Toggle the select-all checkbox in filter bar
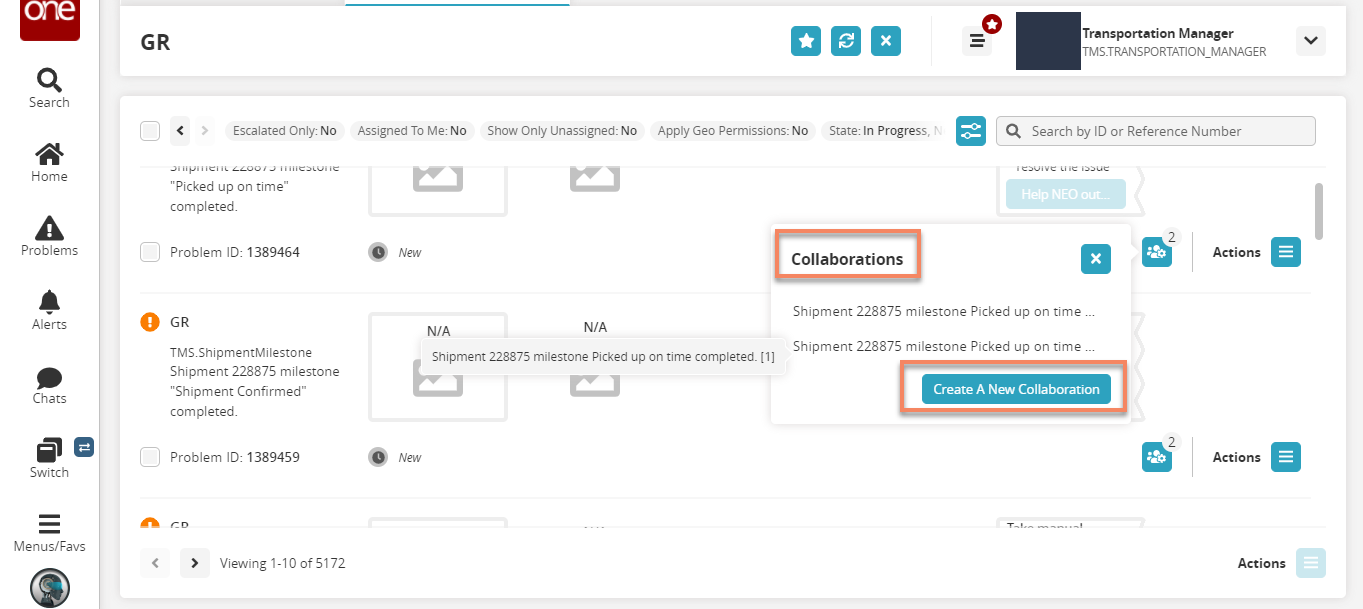 pyautogui.click(x=150, y=131)
